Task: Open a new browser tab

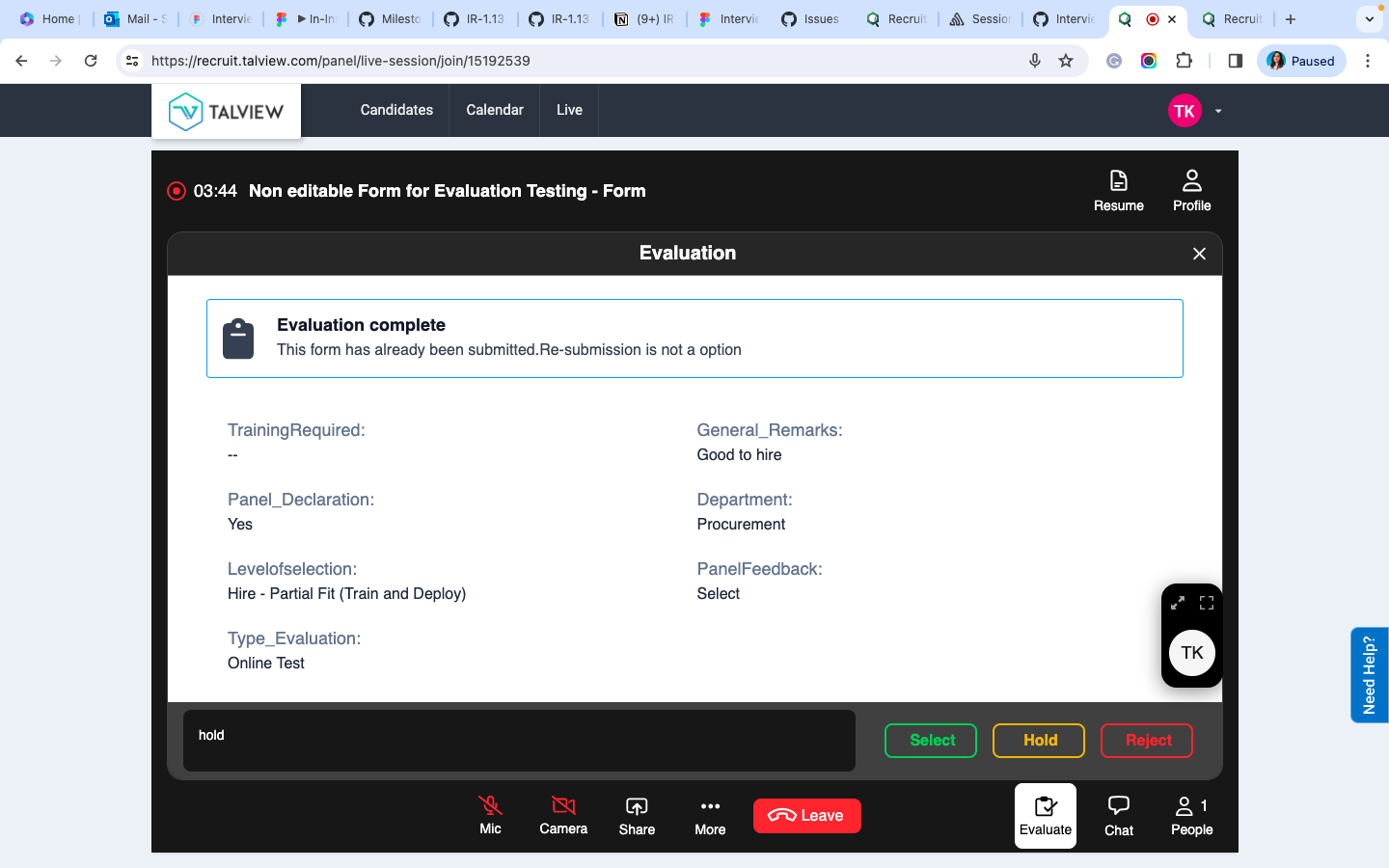Action: tap(1291, 19)
